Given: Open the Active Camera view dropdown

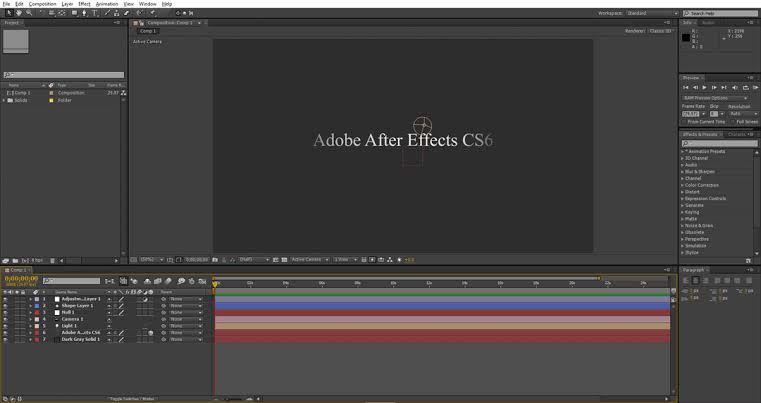Looking at the screenshot, I should tap(310, 260).
